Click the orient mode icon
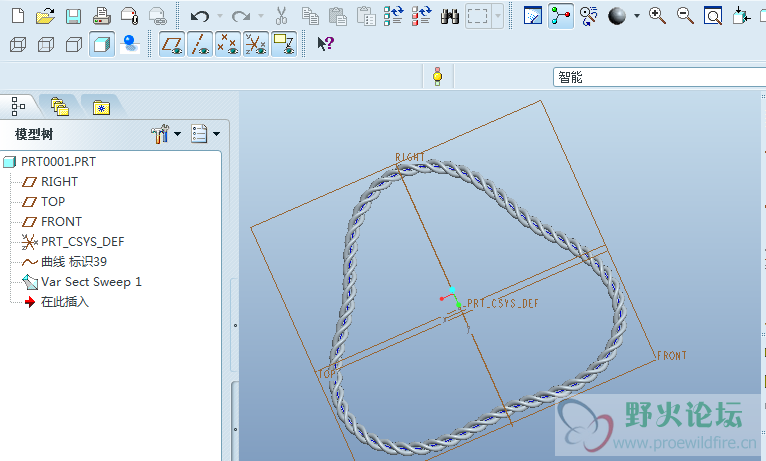 tap(589, 16)
